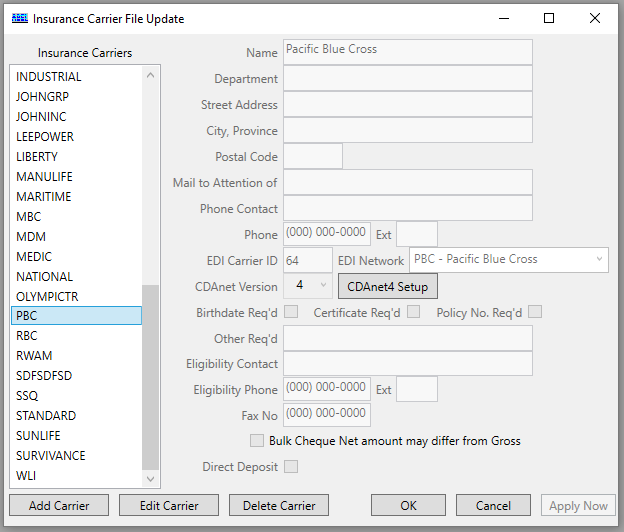Viewport: 624px width, 532px height.
Task: Select NATIONAL in the carrier list
Action: pos(76,276)
